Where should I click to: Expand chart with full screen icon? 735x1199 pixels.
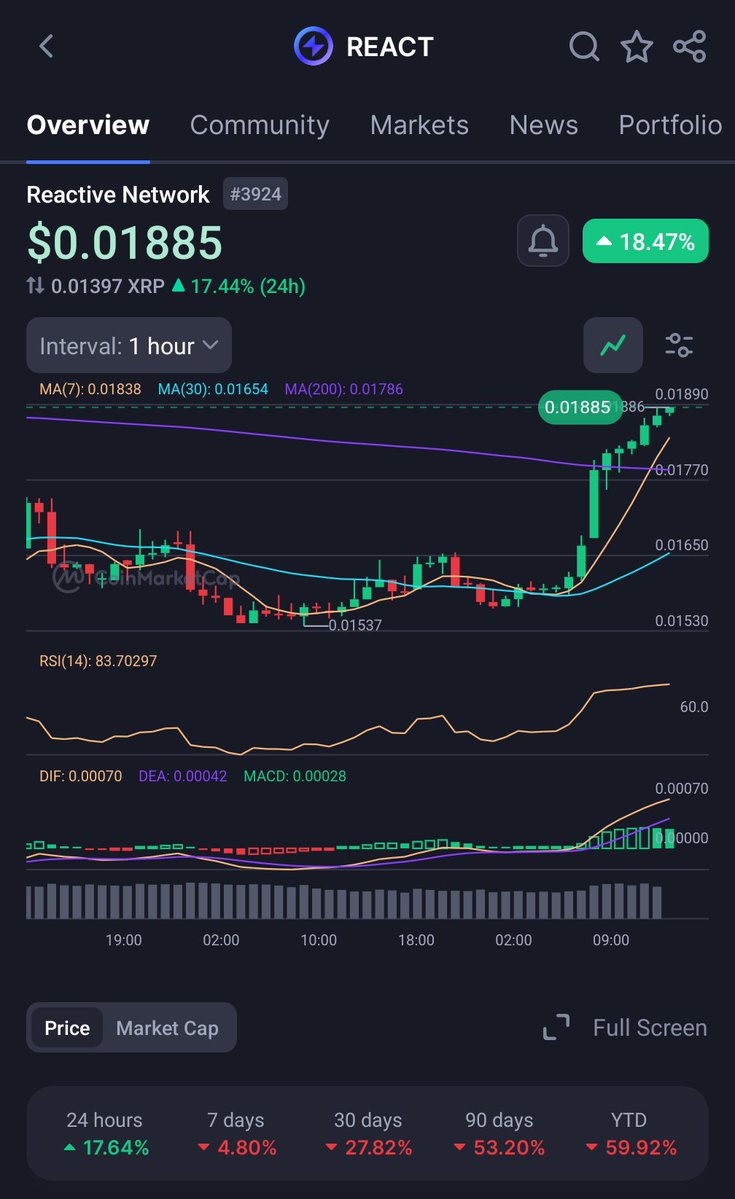(556, 1027)
